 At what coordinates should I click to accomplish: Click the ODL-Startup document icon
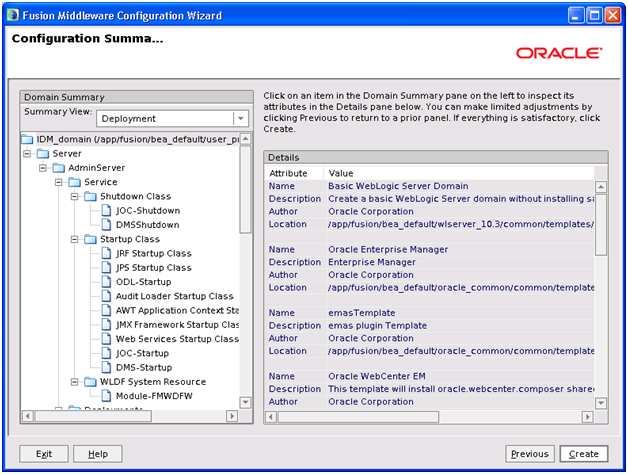pyautogui.click(x=106, y=282)
